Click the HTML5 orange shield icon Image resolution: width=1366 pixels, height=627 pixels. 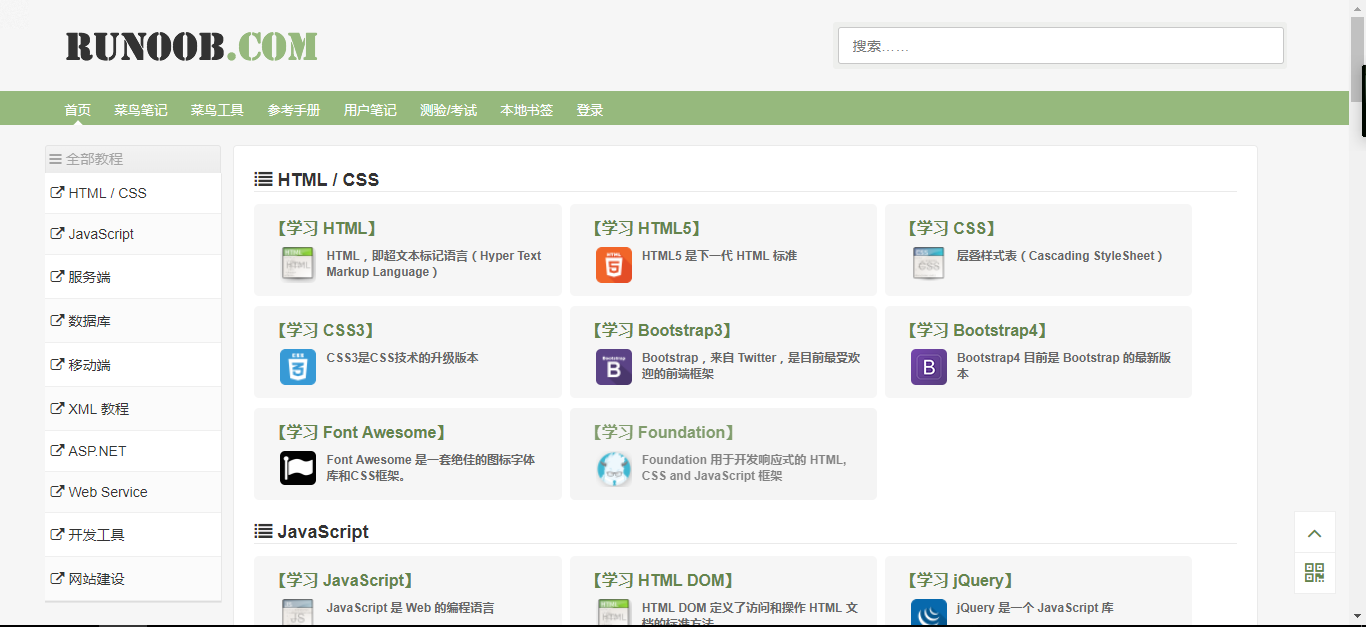613,265
